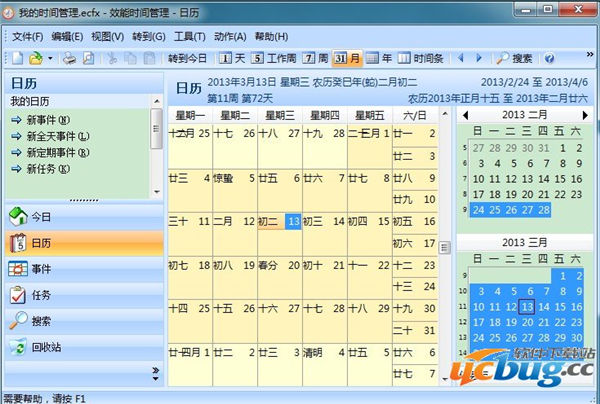Open the dropdown arrow beside the folder icon

pyautogui.click(x=50, y=59)
